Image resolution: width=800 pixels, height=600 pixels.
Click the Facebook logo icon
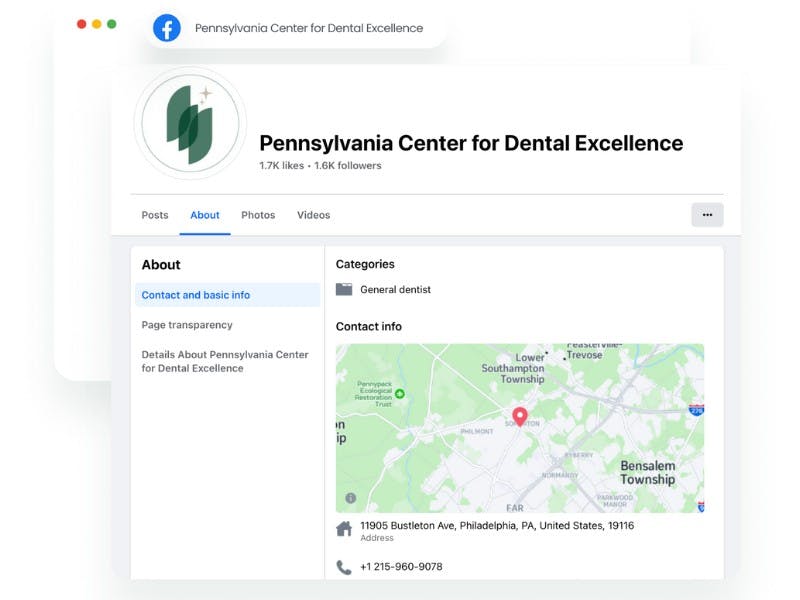point(167,28)
